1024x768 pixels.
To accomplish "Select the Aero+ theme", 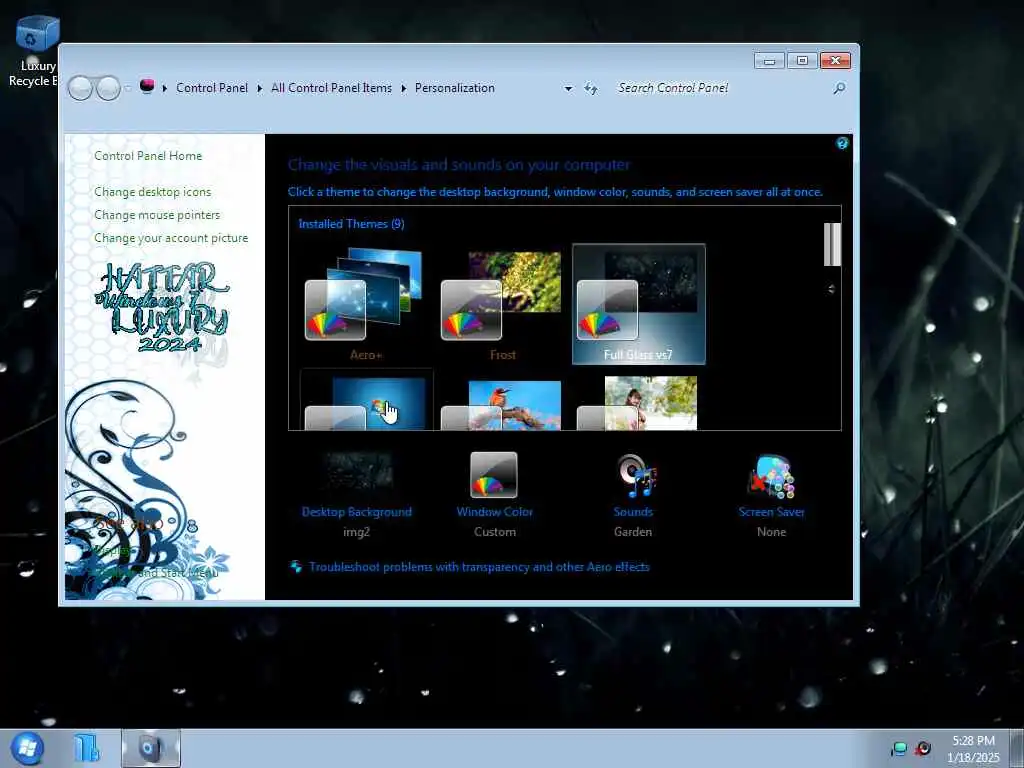I will click(366, 304).
